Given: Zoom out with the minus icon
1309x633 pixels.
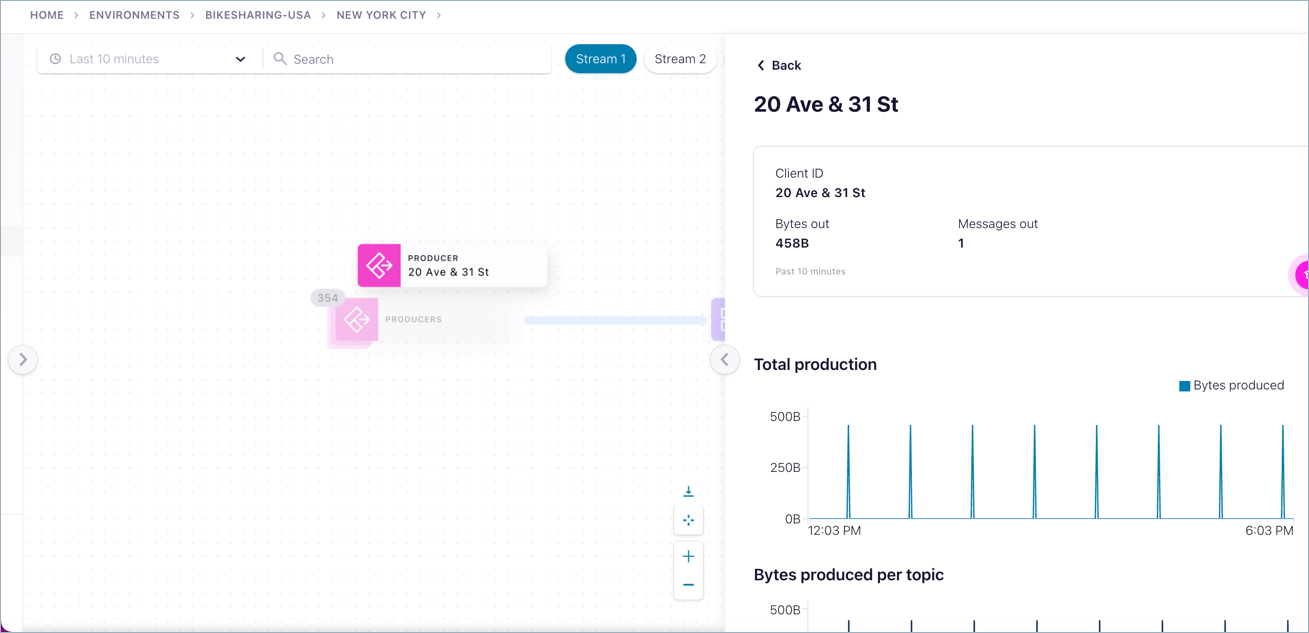Looking at the screenshot, I should 688,585.
